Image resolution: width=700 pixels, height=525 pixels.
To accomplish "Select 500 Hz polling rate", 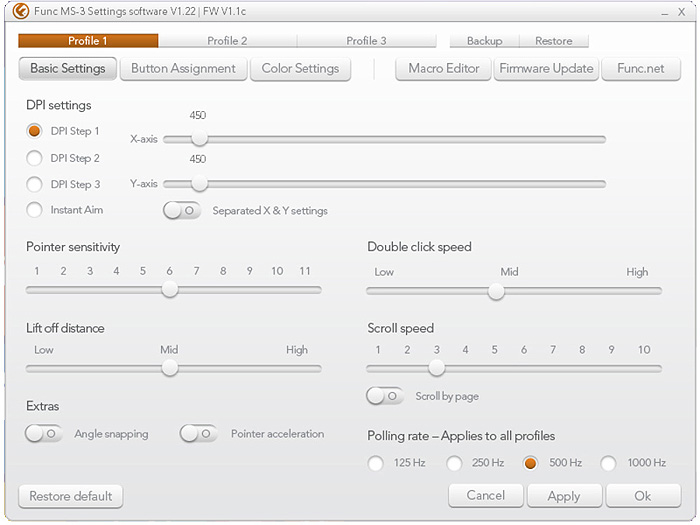I will [530, 463].
